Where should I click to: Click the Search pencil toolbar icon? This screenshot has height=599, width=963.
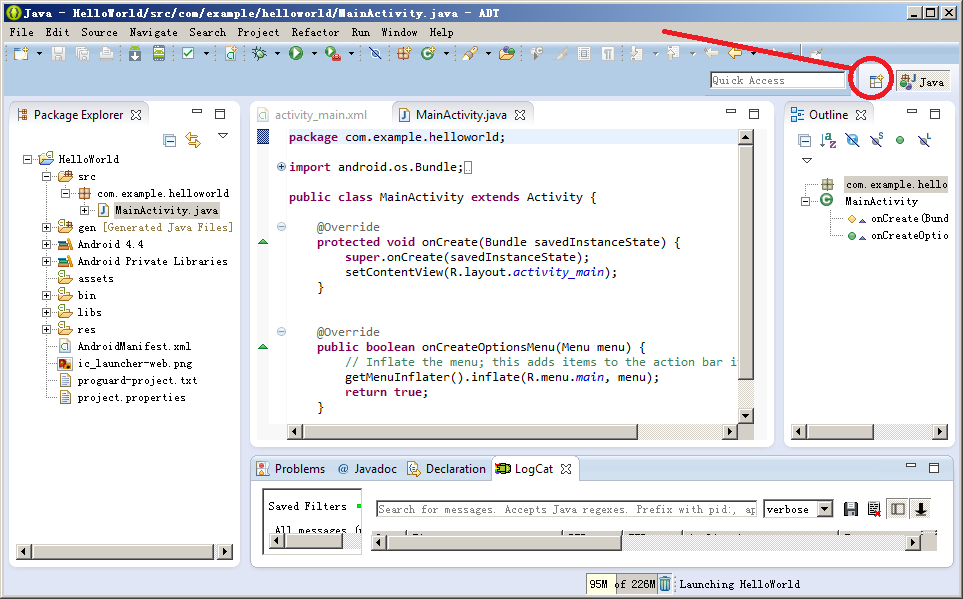[x=470, y=54]
